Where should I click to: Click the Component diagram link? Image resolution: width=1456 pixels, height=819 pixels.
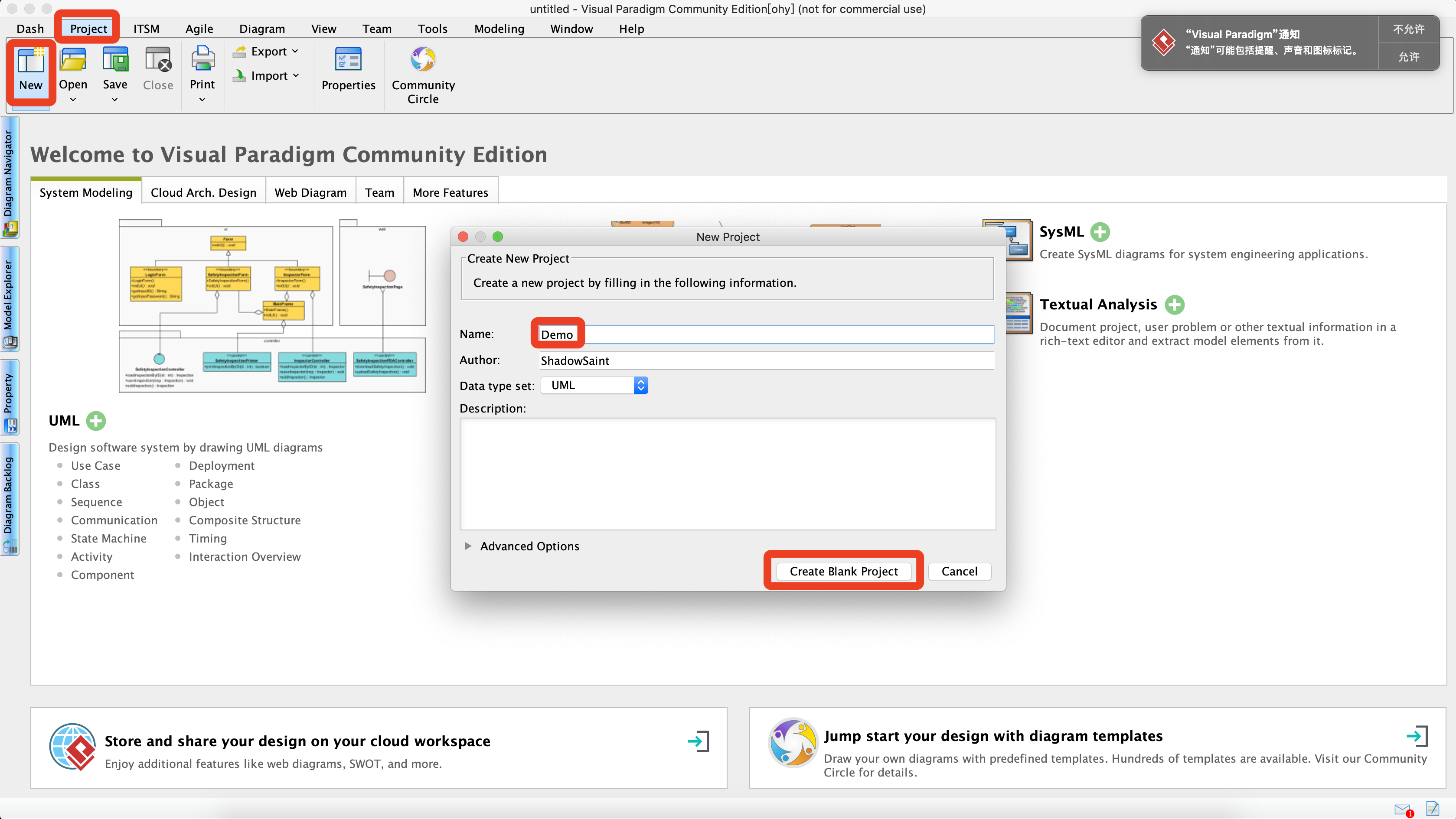point(102,575)
